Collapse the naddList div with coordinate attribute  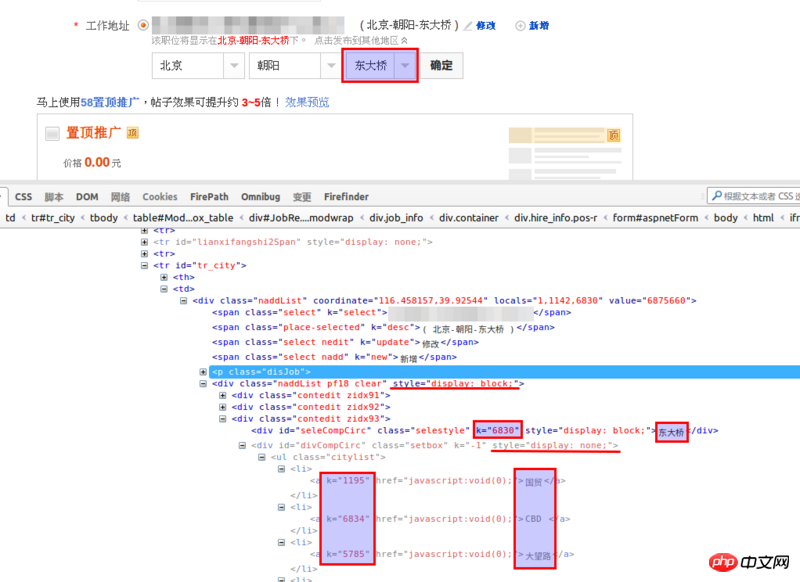(x=183, y=301)
